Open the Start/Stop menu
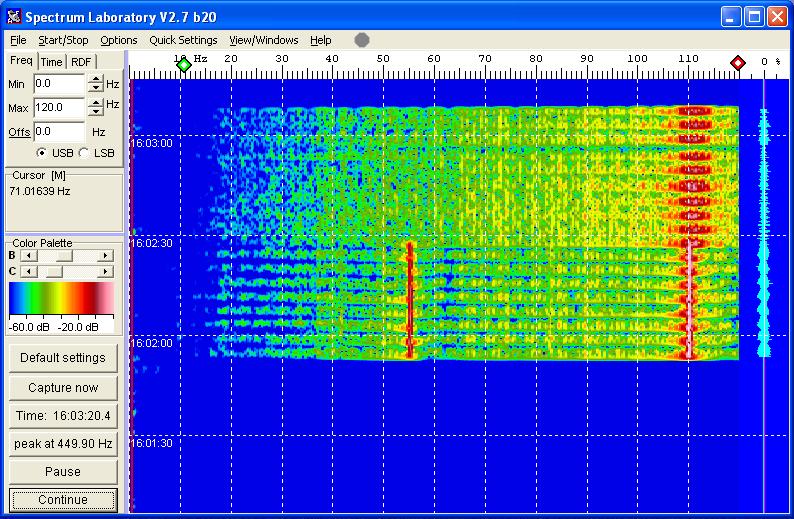 click(x=63, y=40)
